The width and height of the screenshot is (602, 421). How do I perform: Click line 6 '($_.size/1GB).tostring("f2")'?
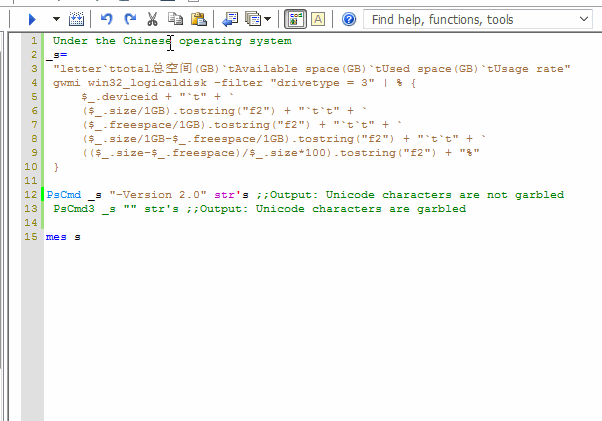pos(179,111)
